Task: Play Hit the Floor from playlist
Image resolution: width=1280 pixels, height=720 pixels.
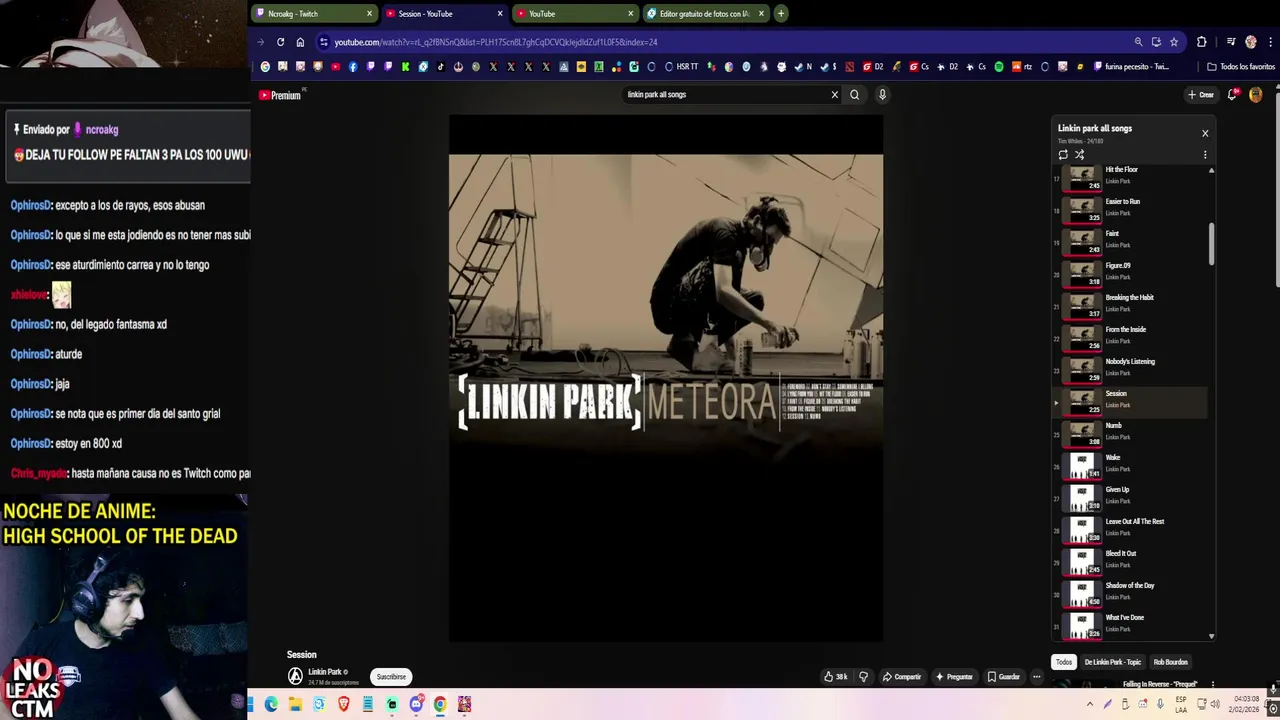Action: (1132, 176)
